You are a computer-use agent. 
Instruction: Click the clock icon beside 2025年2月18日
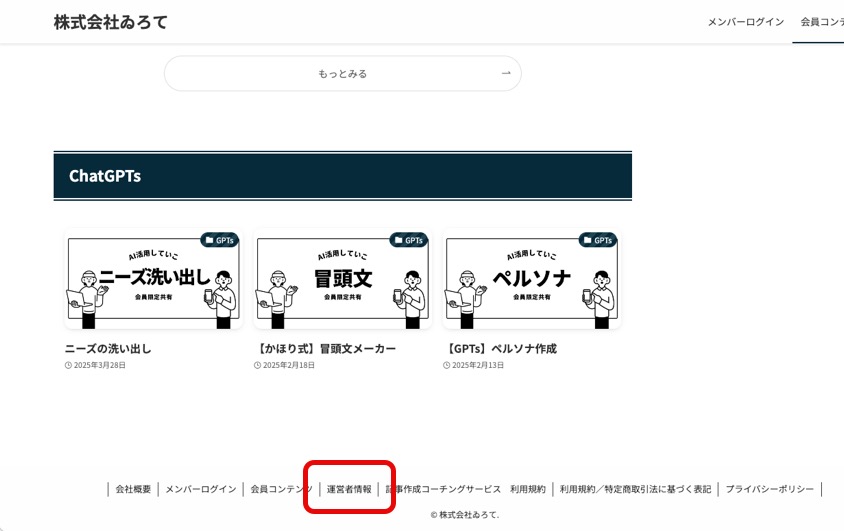(x=257, y=366)
